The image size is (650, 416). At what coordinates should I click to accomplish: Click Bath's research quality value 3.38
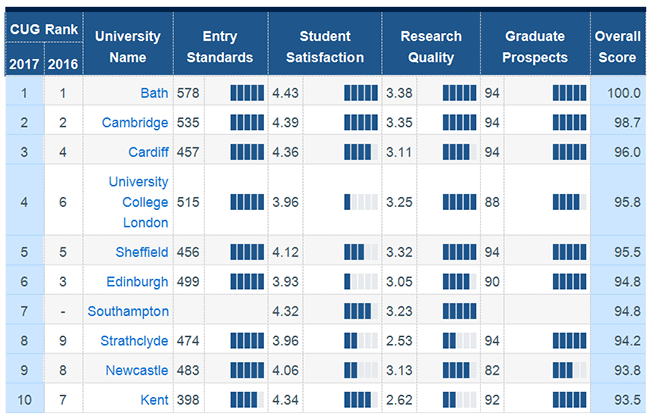pos(399,93)
